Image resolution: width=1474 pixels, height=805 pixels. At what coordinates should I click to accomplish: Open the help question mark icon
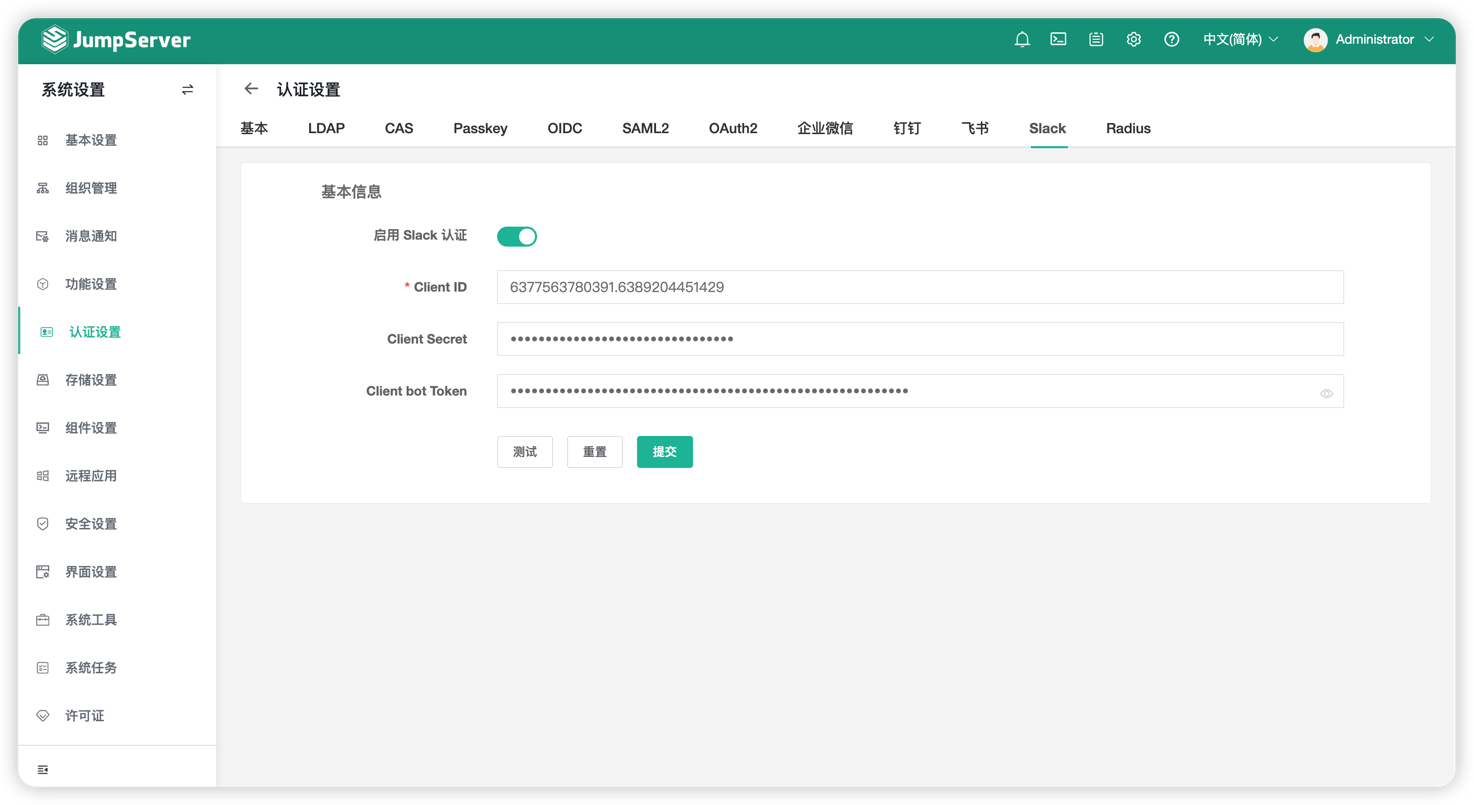[x=1171, y=39]
